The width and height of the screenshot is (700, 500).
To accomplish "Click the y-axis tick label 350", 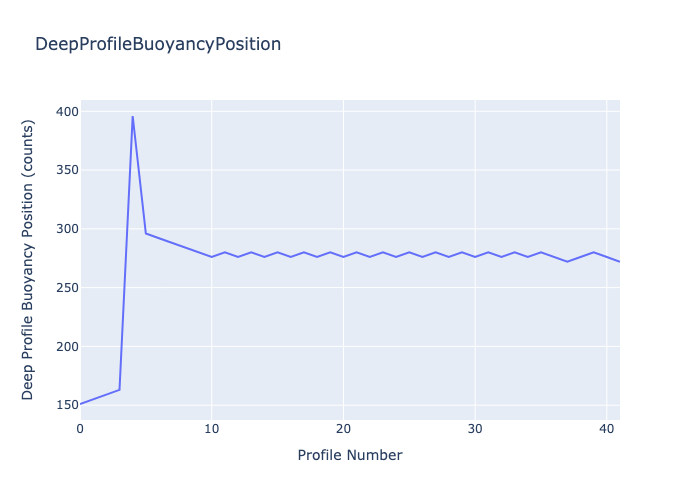I will click(66, 170).
